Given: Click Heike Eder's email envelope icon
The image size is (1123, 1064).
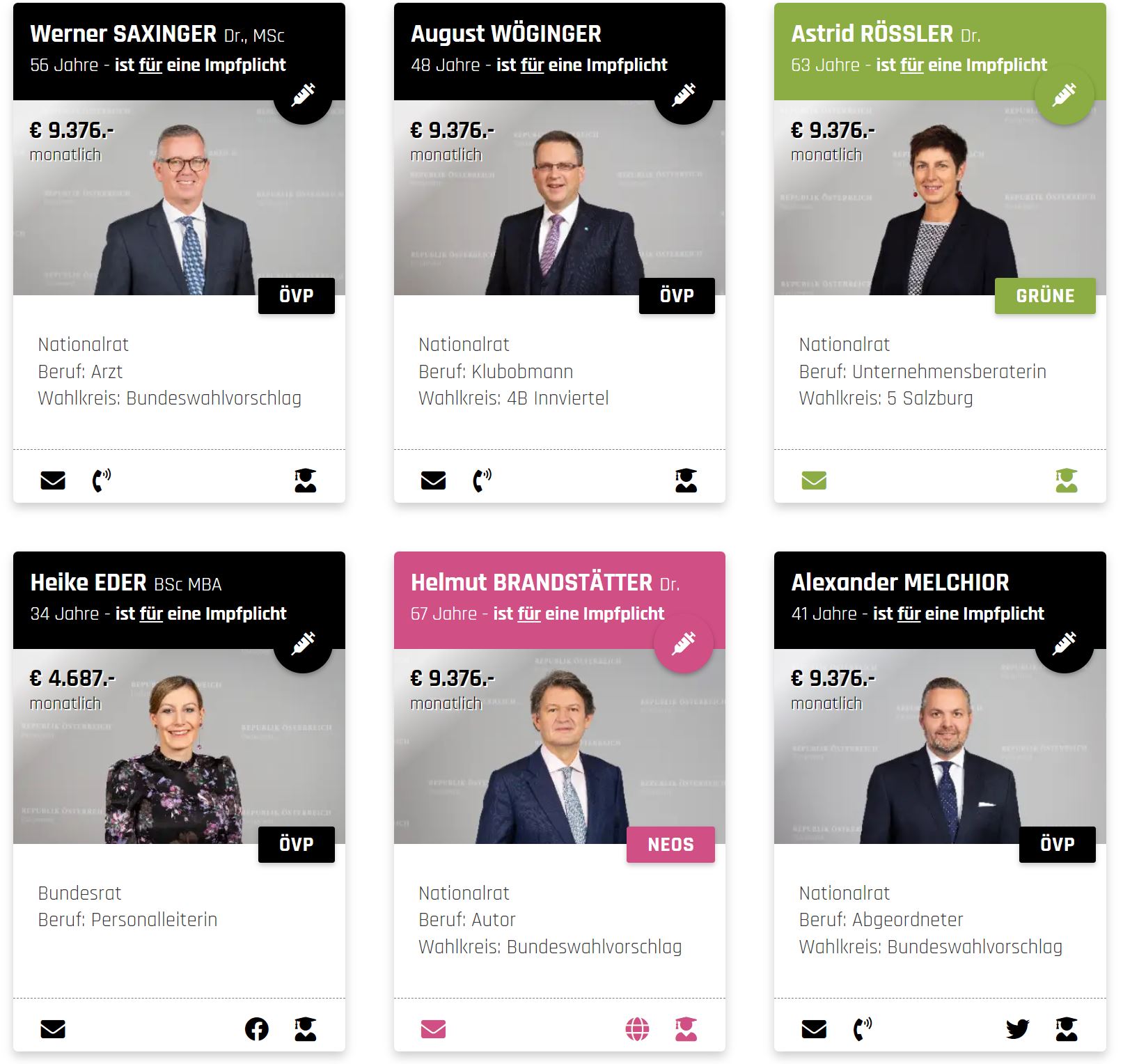Looking at the screenshot, I should [x=53, y=1029].
